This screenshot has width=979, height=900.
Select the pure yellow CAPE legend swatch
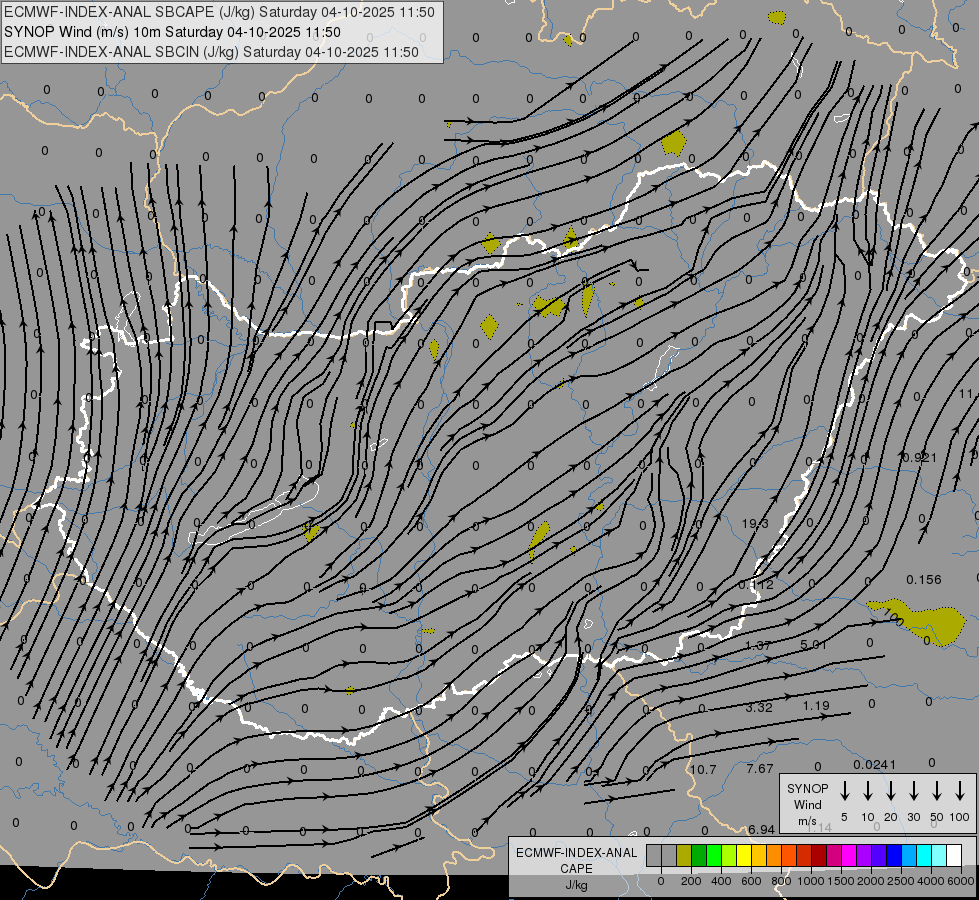click(744, 855)
